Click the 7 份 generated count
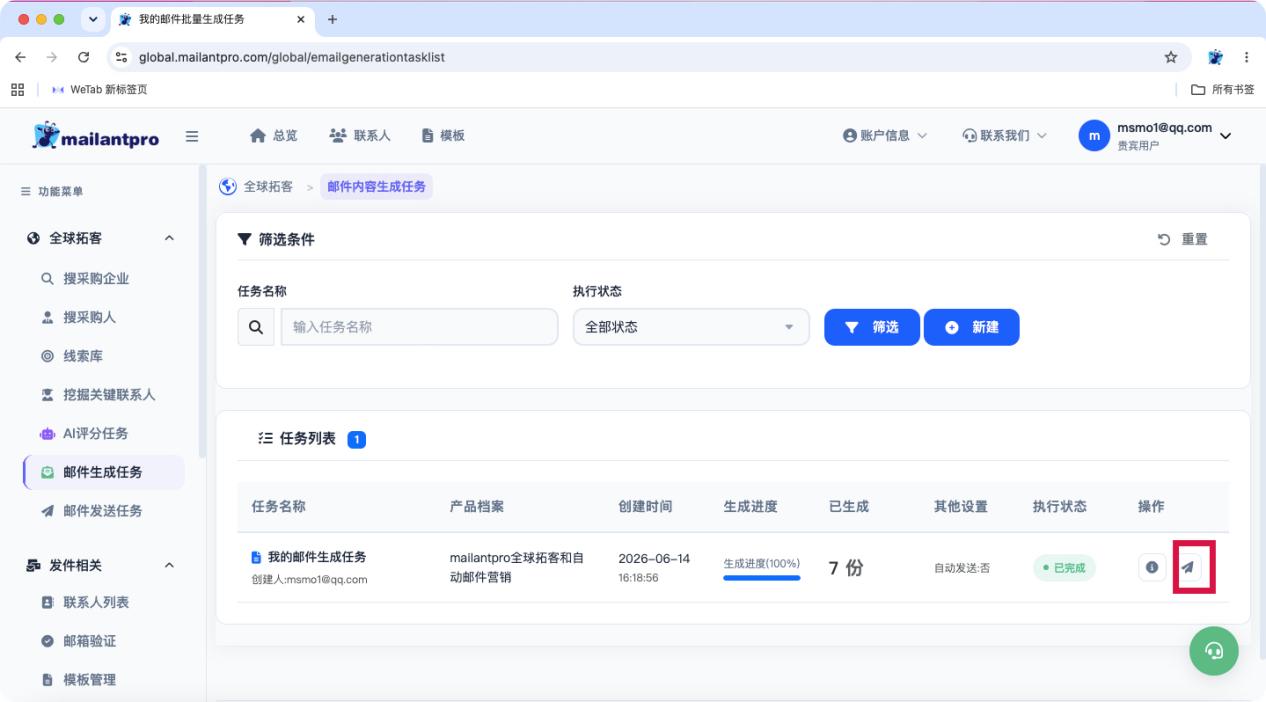The width and height of the screenshot is (1266, 702). pyautogui.click(x=846, y=568)
